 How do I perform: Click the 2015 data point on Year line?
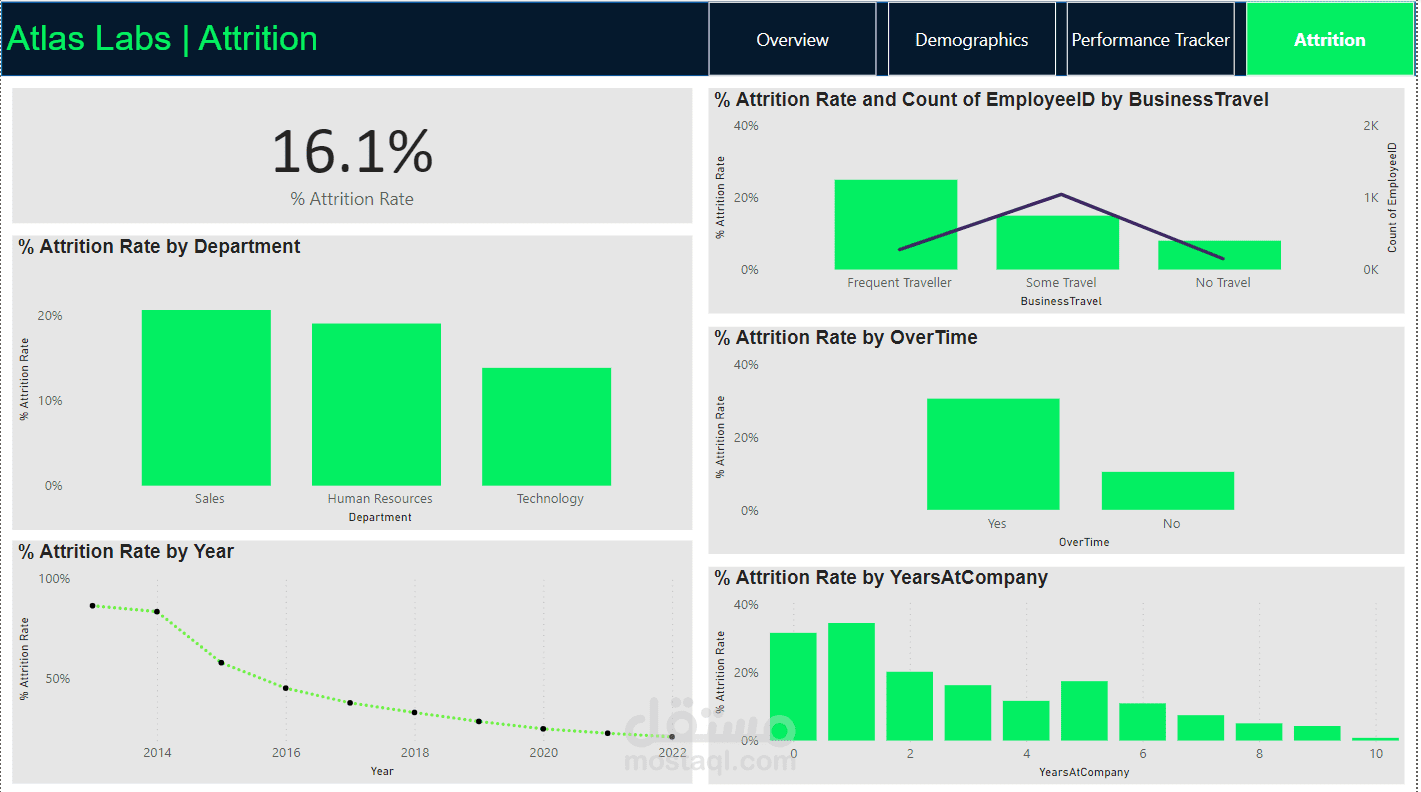[x=221, y=662]
